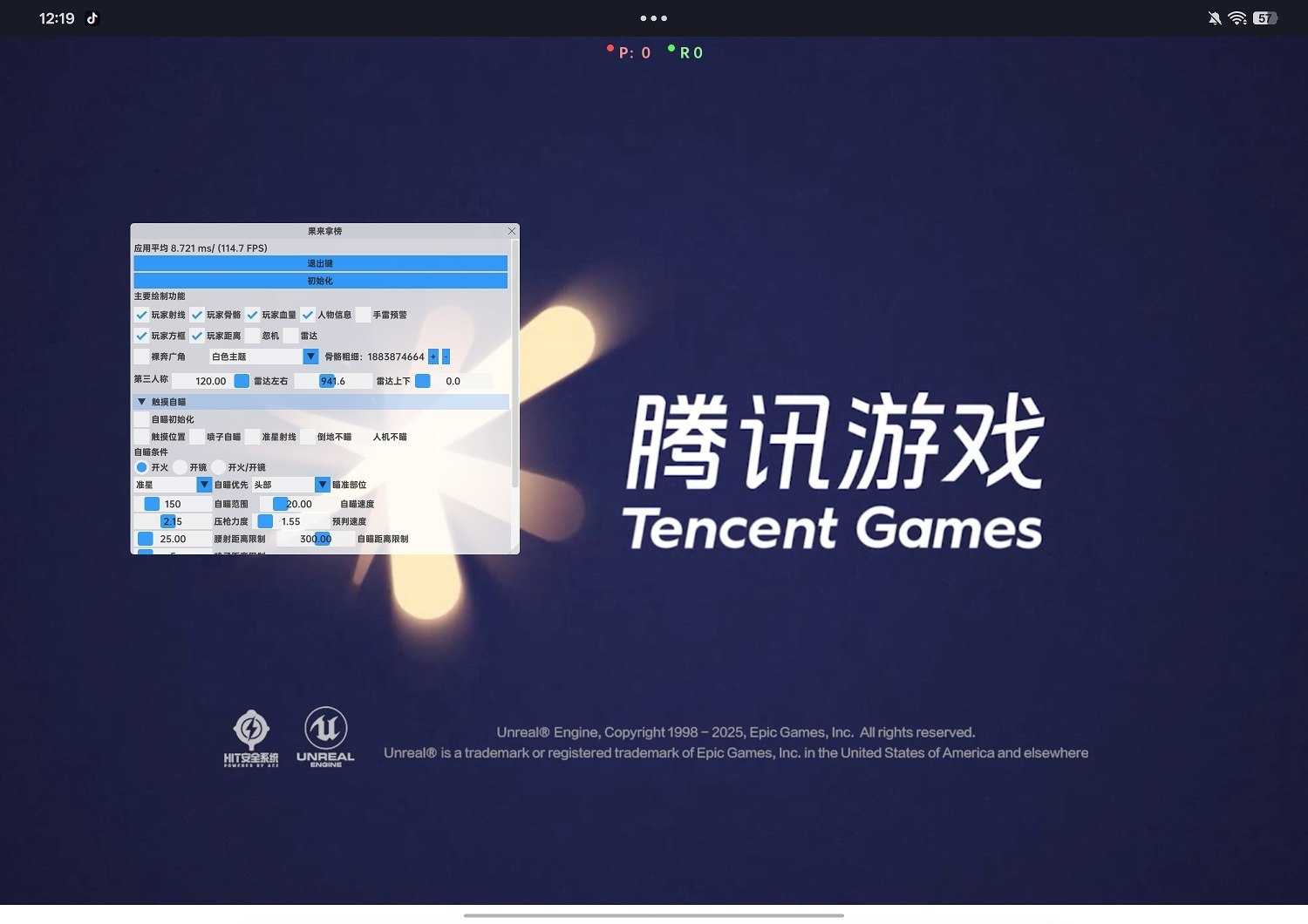The height and width of the screenshot is (924, 1308).
Task: Click the plus stepper beside 骨骼粗细
Action: (433, 357)
